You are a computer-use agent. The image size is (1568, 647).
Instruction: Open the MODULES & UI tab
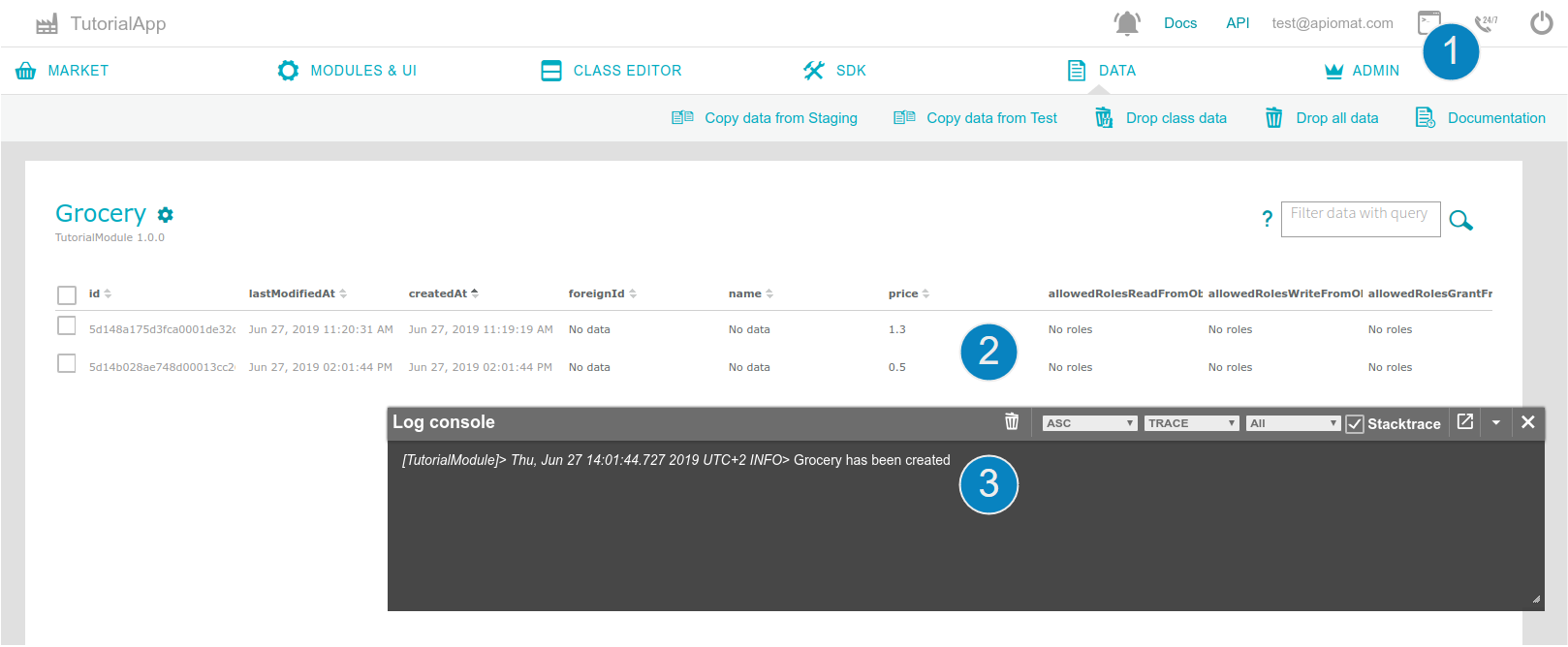click(363, 71)
